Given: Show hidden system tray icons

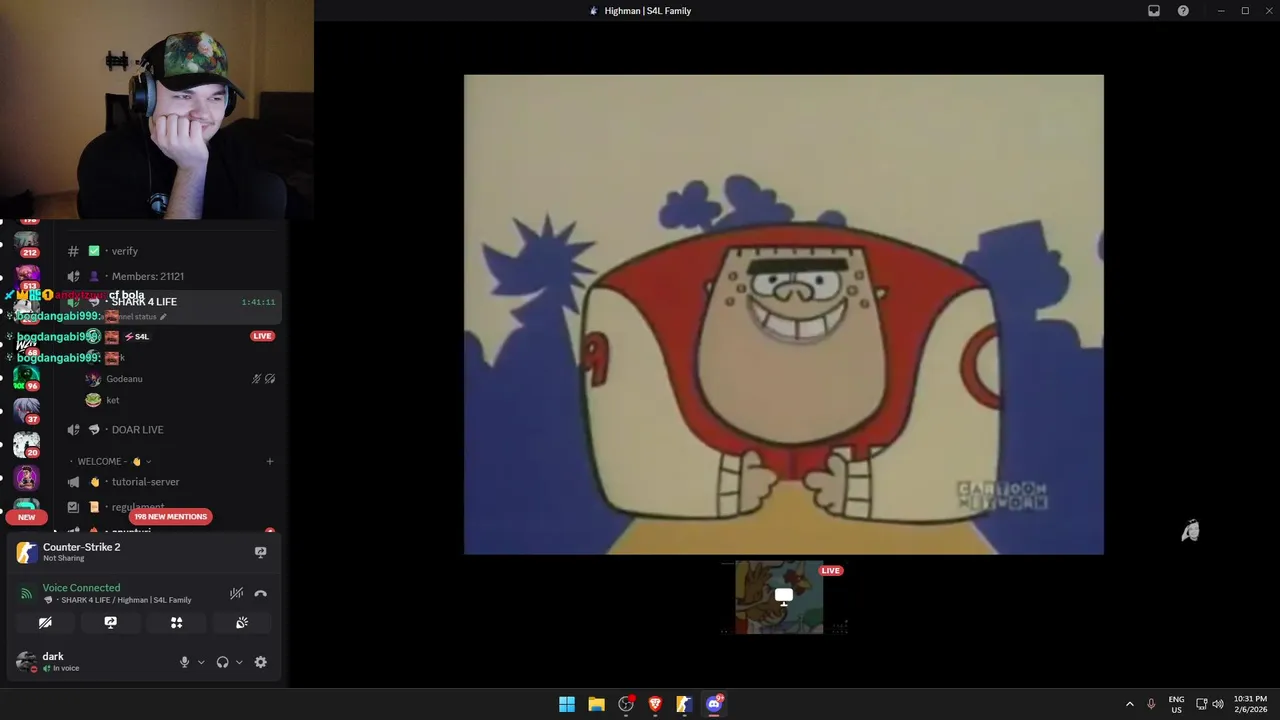Looking at the screenshot, I should tap(1130, 704).
